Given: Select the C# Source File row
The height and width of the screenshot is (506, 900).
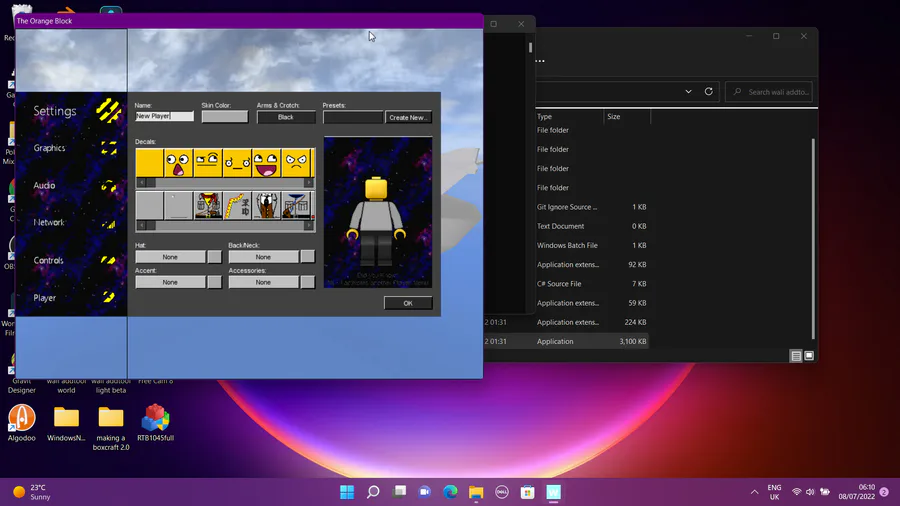Looking at the screenshot, I should (x=566, y=283).
